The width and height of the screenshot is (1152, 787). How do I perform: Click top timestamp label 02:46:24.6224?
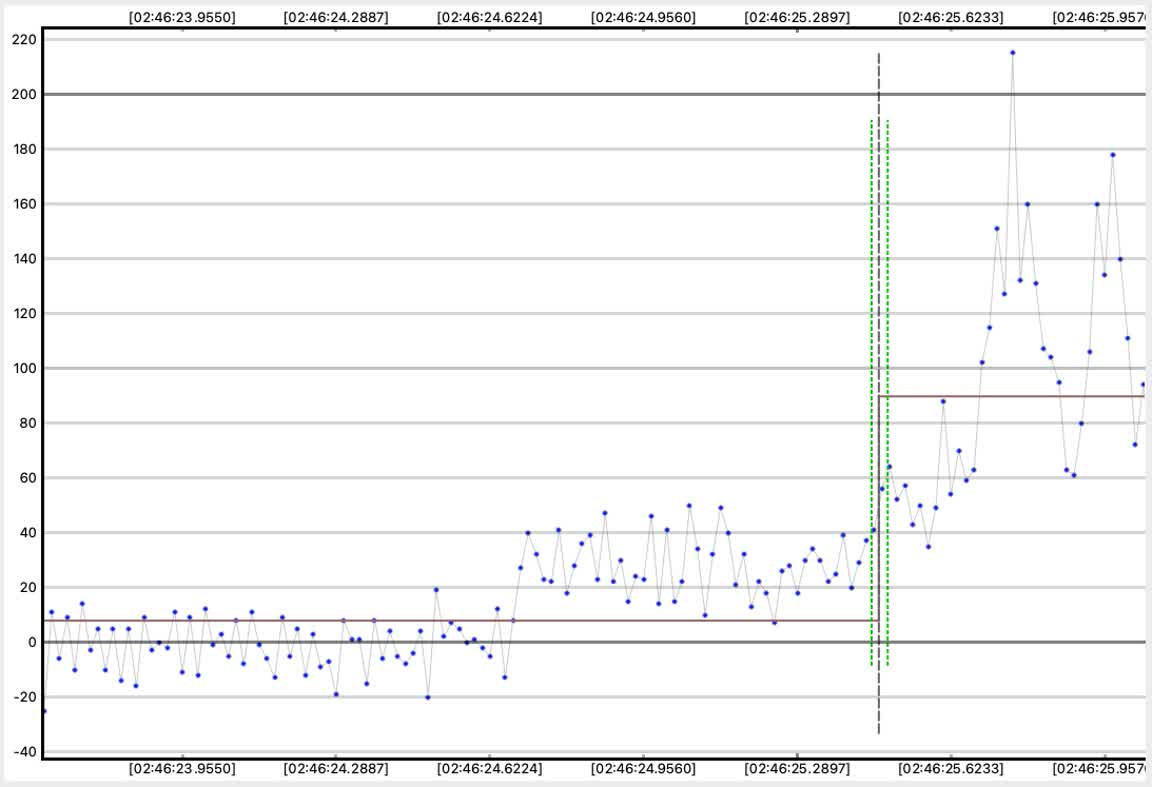489,17
